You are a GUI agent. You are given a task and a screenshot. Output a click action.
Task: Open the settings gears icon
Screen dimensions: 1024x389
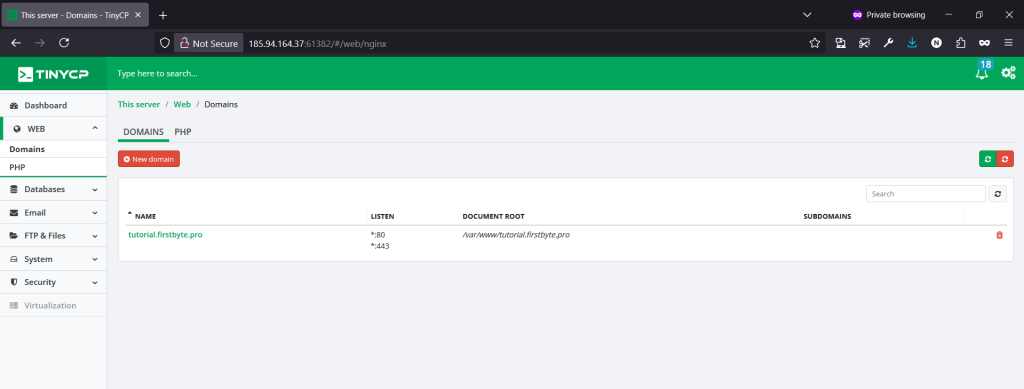(x=1008, y=73)
